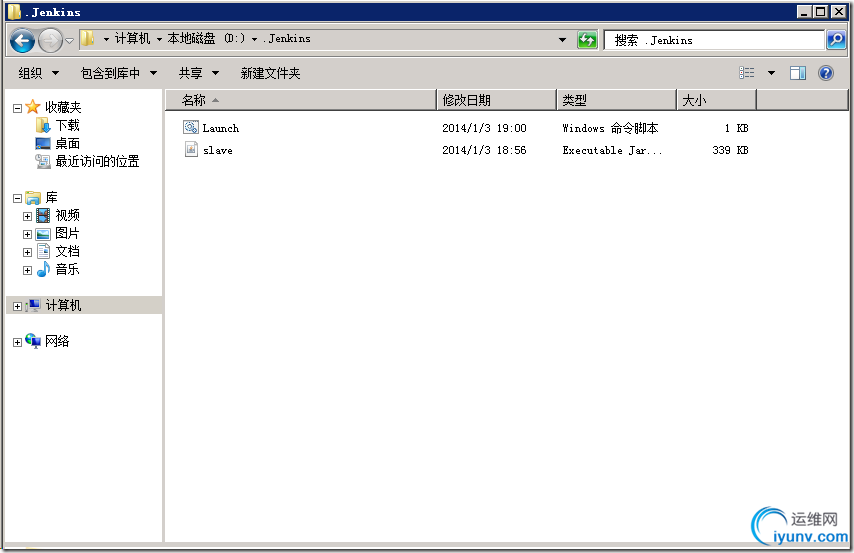Select the Launch file name

[x=221, y=128]
